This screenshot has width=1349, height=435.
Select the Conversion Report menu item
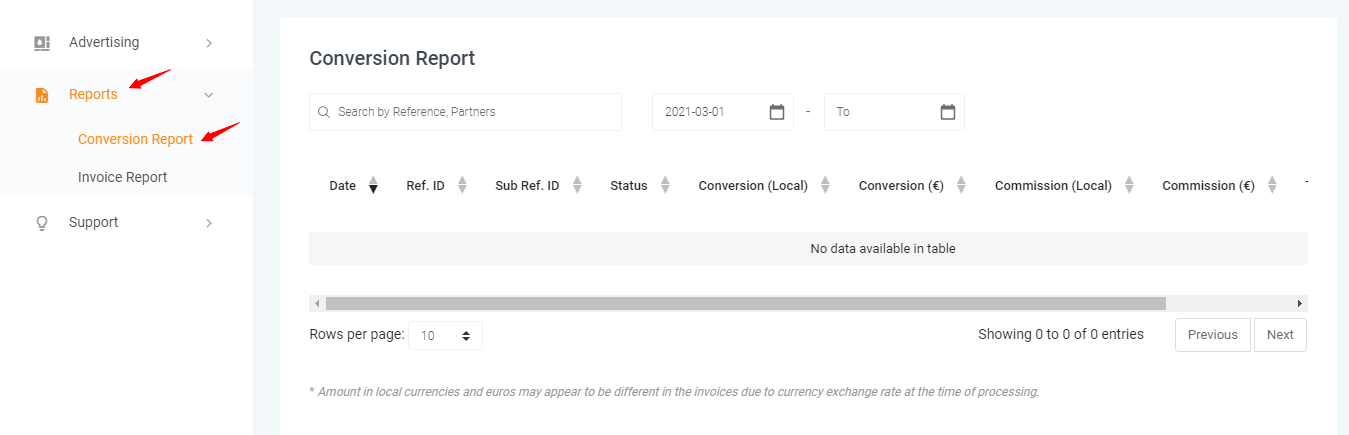click(x=135, y=139)
